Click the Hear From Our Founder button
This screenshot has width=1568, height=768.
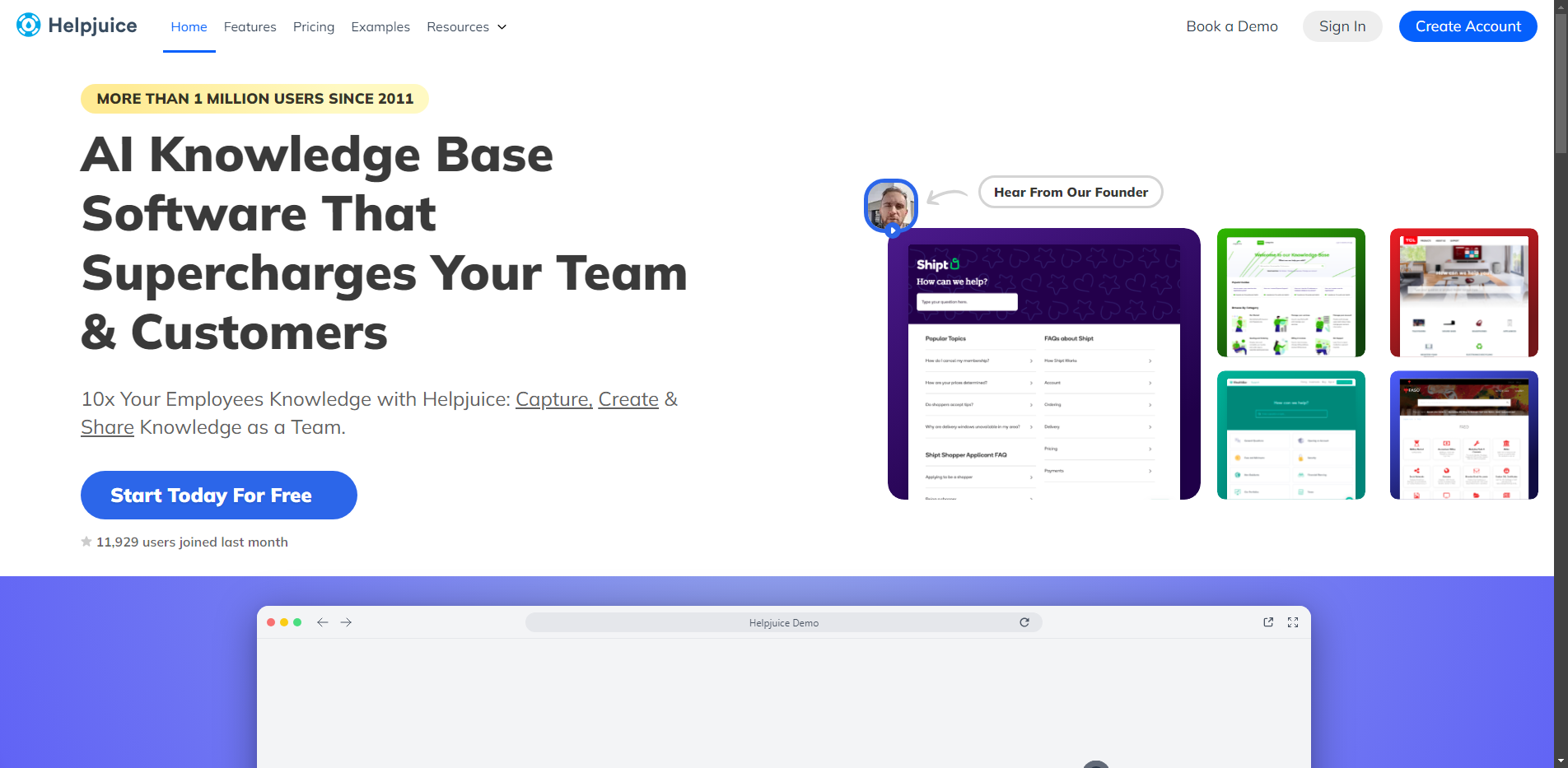tap(1071, 192)
